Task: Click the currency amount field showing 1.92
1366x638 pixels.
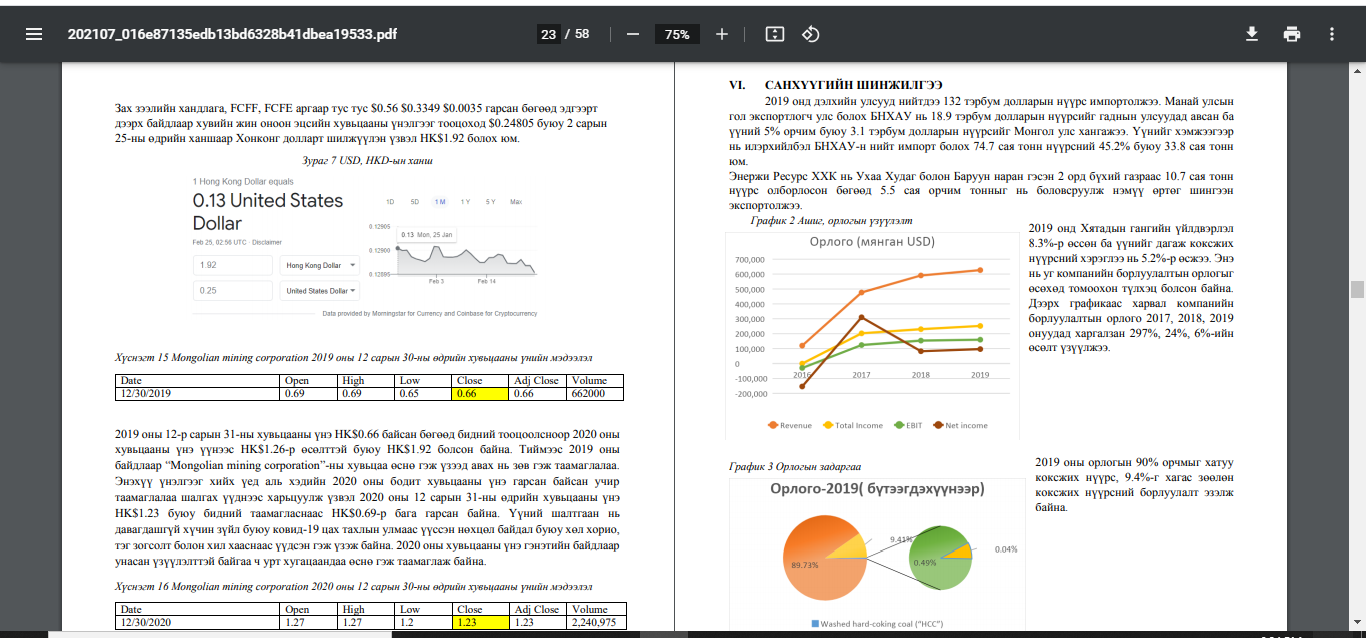Action: tap(232, 265)
